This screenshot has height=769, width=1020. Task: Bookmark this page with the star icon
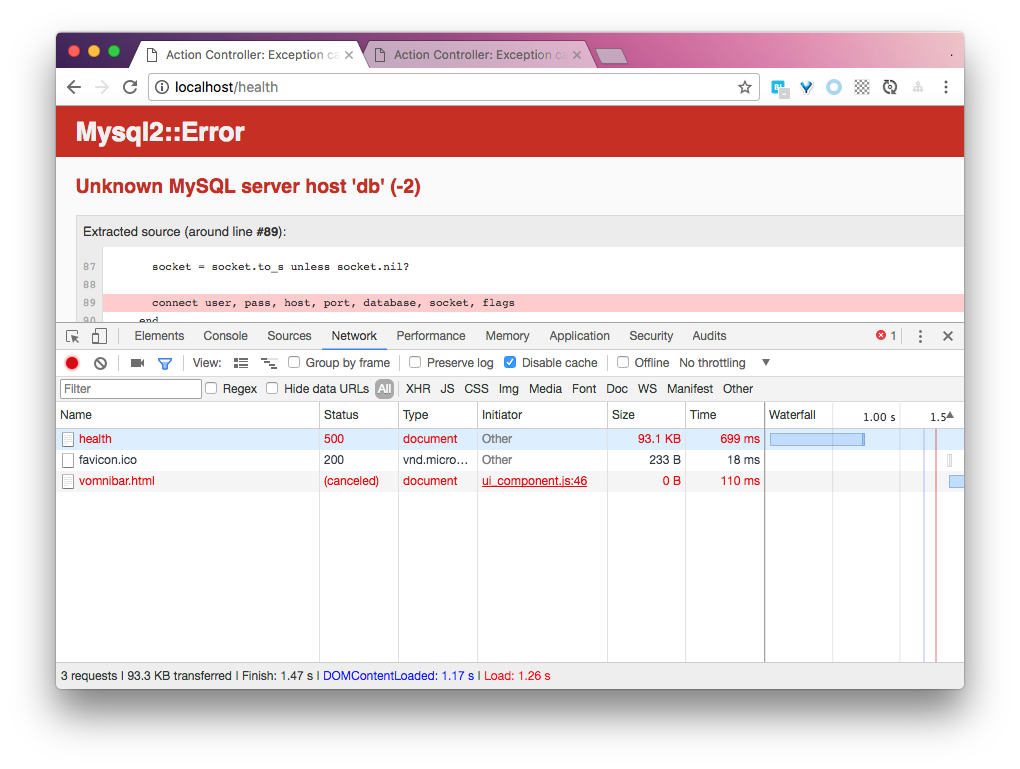tap(745, 87)
